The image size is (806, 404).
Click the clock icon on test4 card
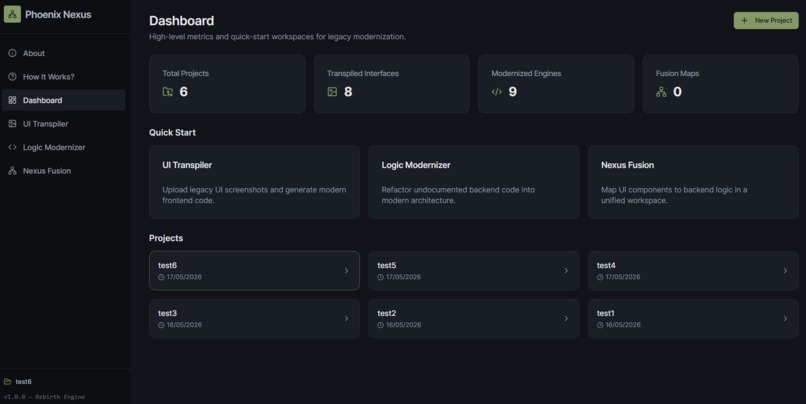[600, 277]
